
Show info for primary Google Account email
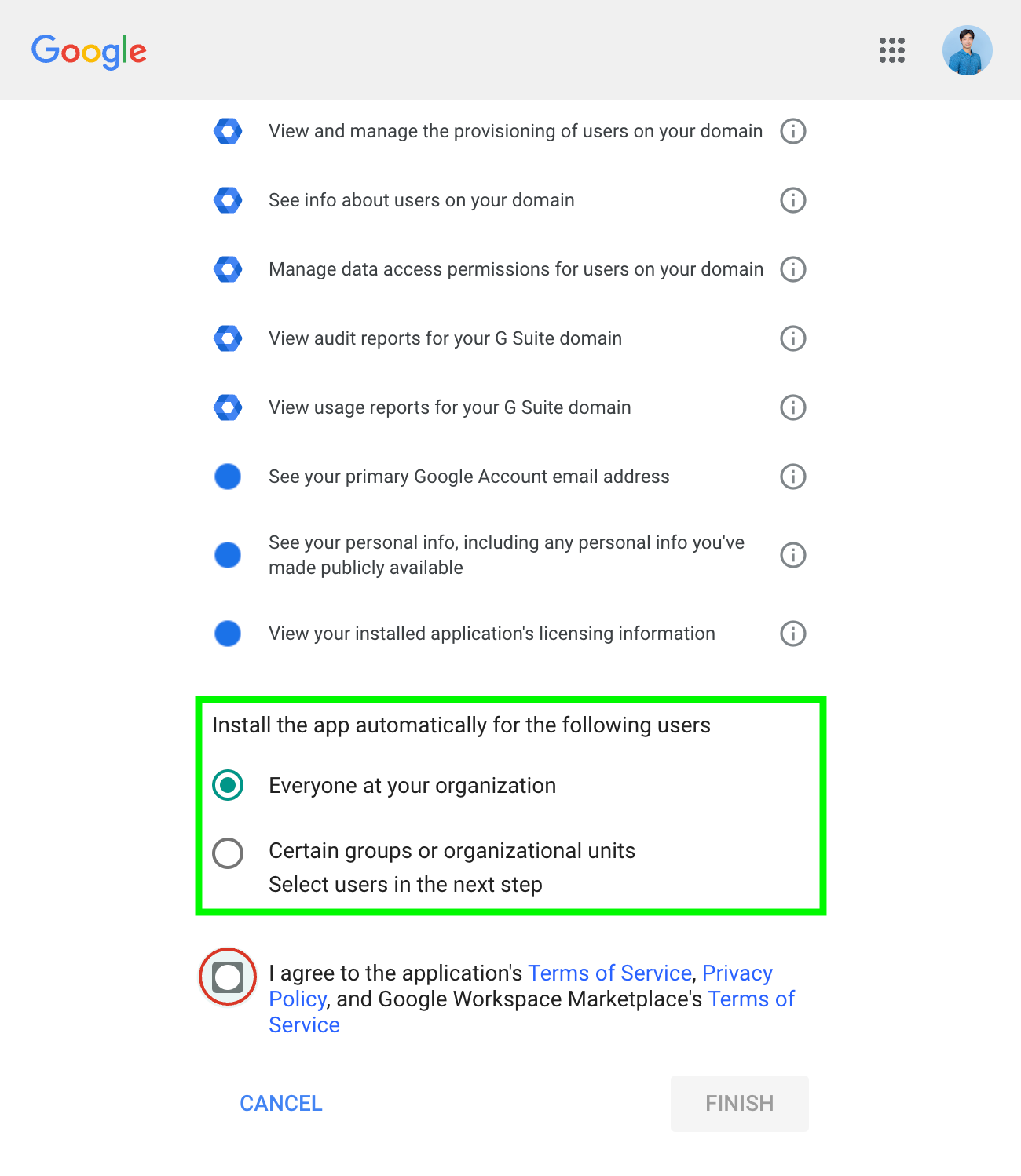click(x=793, y=477)
